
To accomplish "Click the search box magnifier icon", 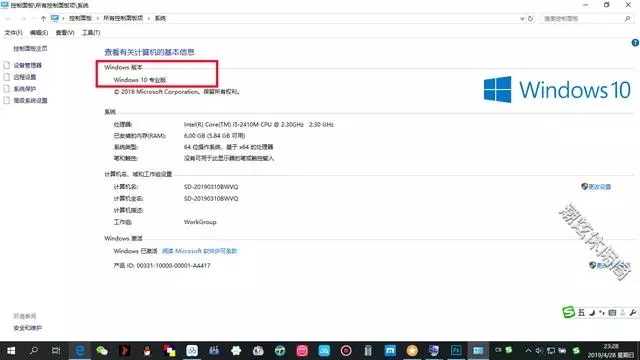I will tap(627, 18).
